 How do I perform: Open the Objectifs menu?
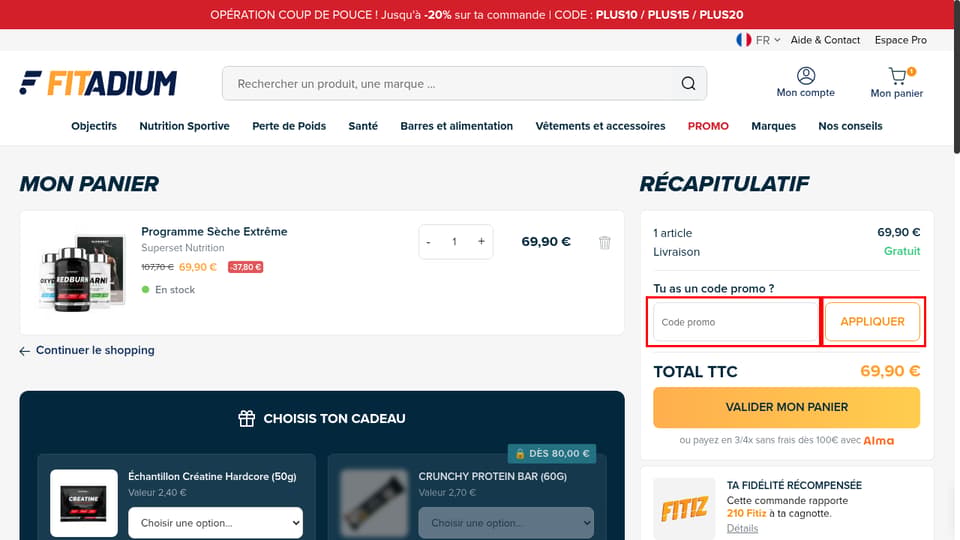(x=94, y=126)
